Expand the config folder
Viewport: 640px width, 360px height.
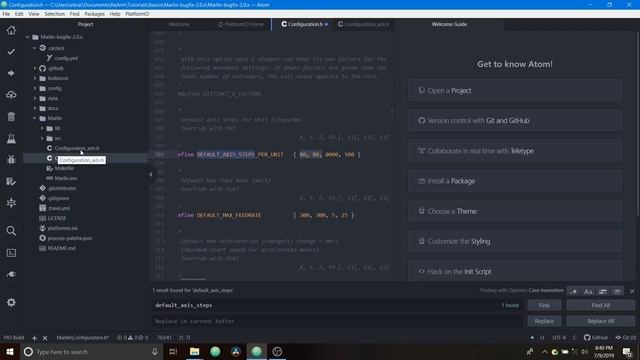click(35, 88)
